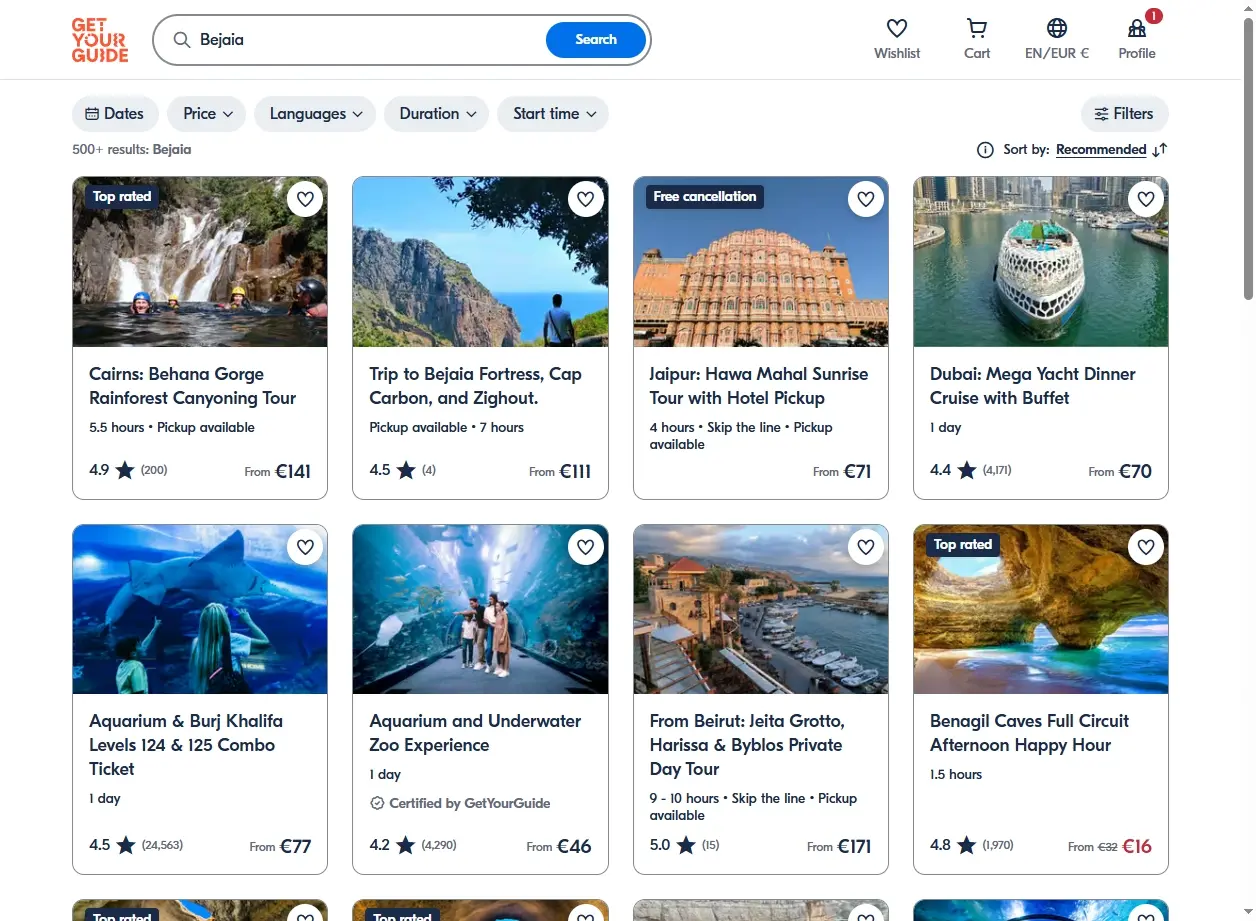
Task: Open the Cart icon
Action: click(977, 28)
